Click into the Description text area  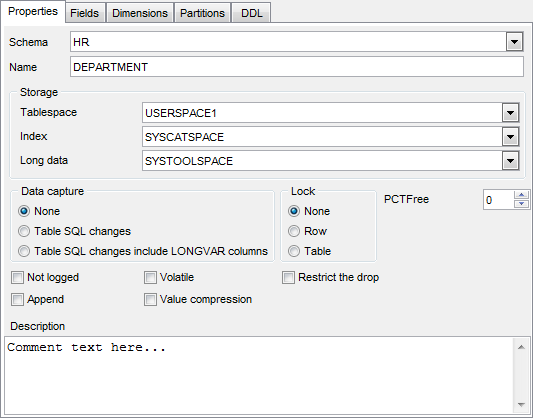(259, 375)
